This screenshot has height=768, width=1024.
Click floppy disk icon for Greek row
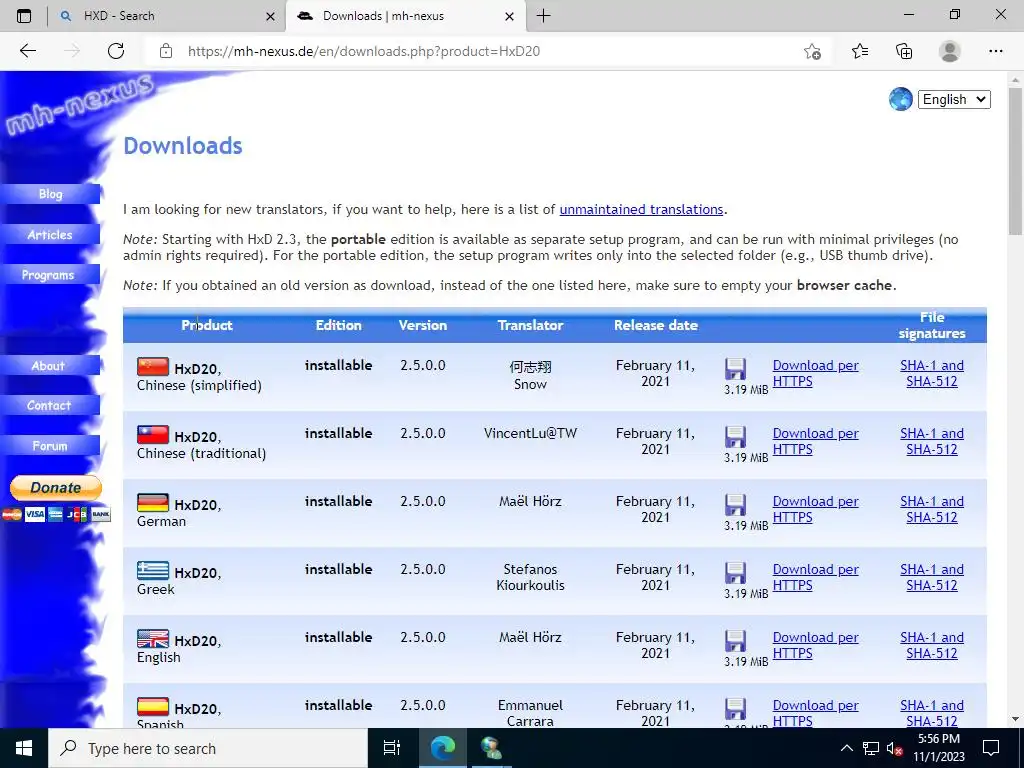(x=735, y=573)
